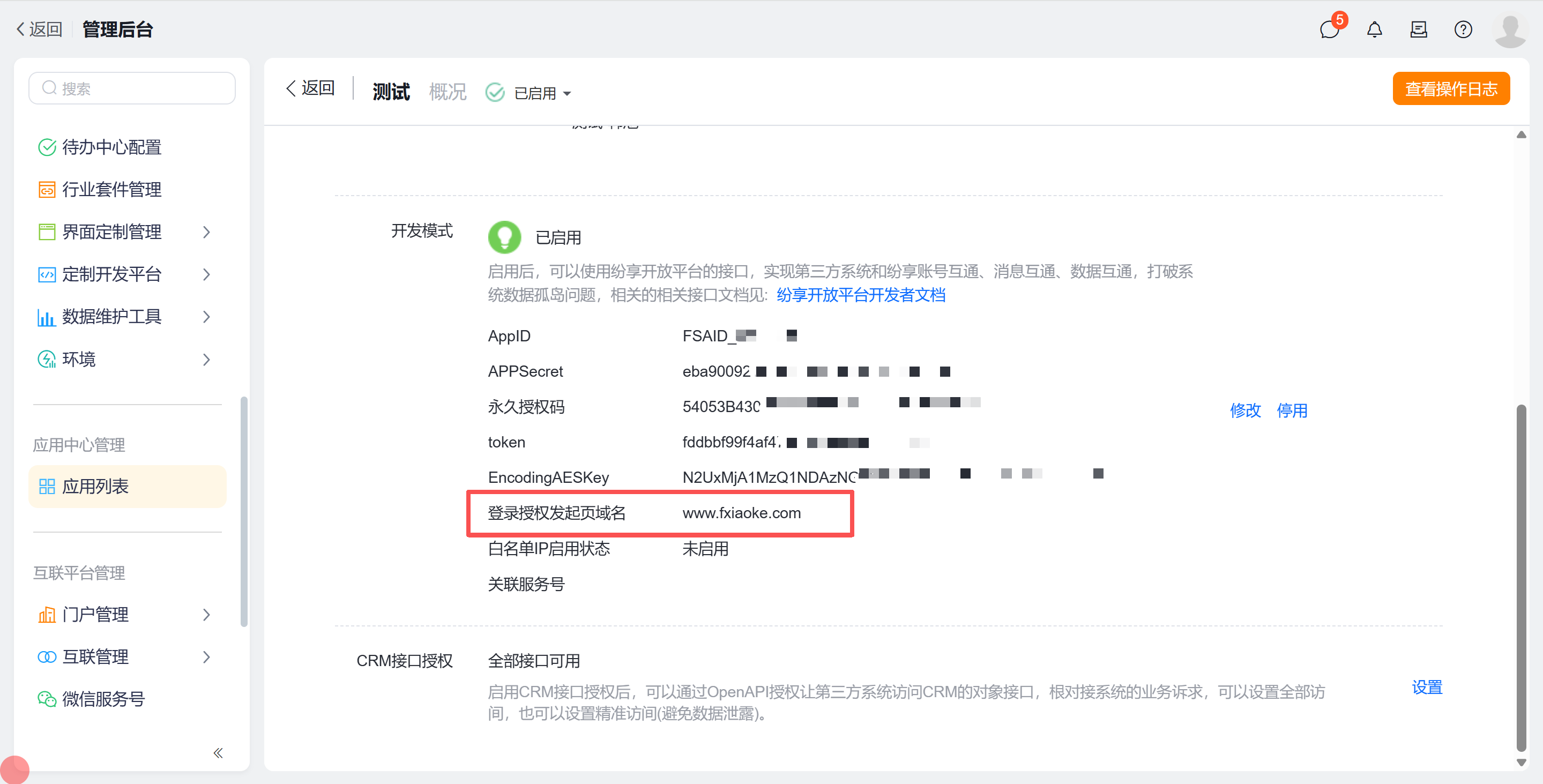The width and height of the screenshot is (1543, 784).
Task: Open 纷享开放平台开发者文档 link
Action: [860, 295]
